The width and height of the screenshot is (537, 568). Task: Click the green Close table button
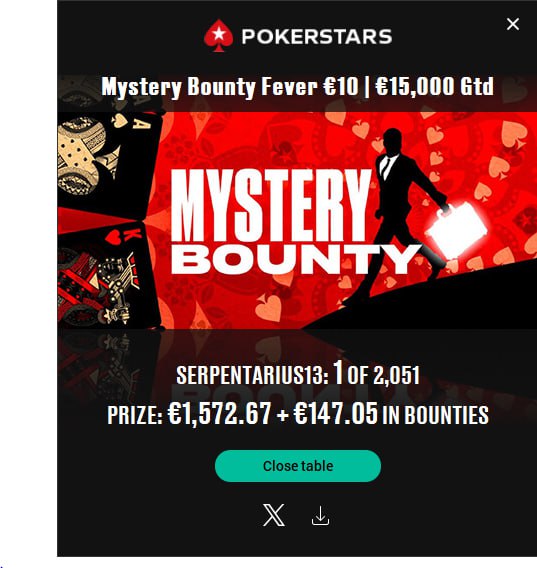(298, 466)
